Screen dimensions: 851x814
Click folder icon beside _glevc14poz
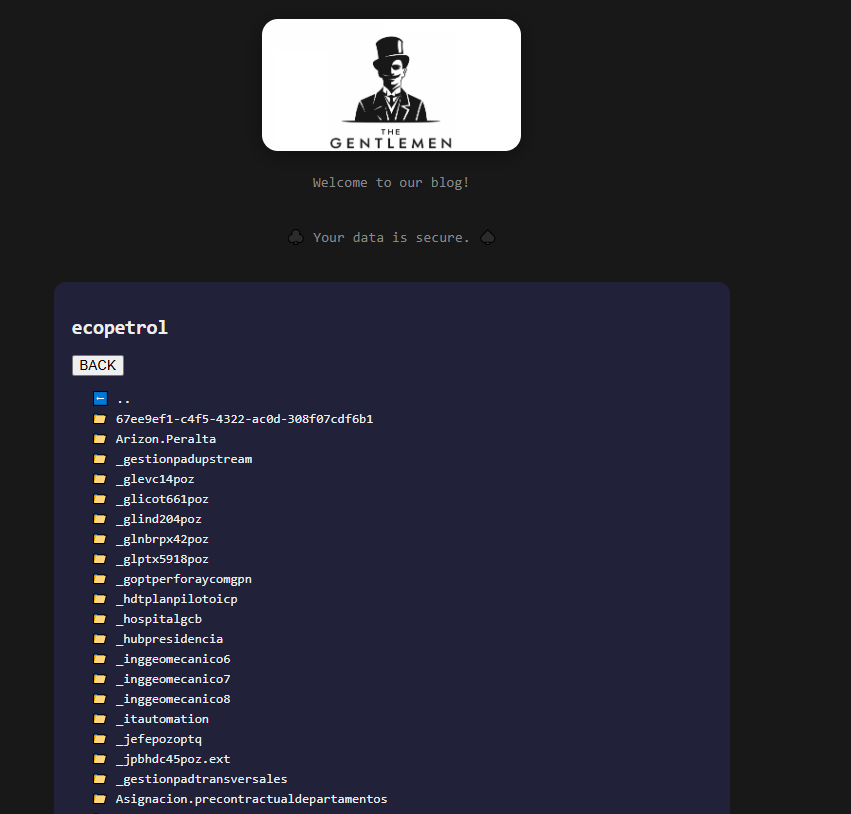tap(100, 479)
